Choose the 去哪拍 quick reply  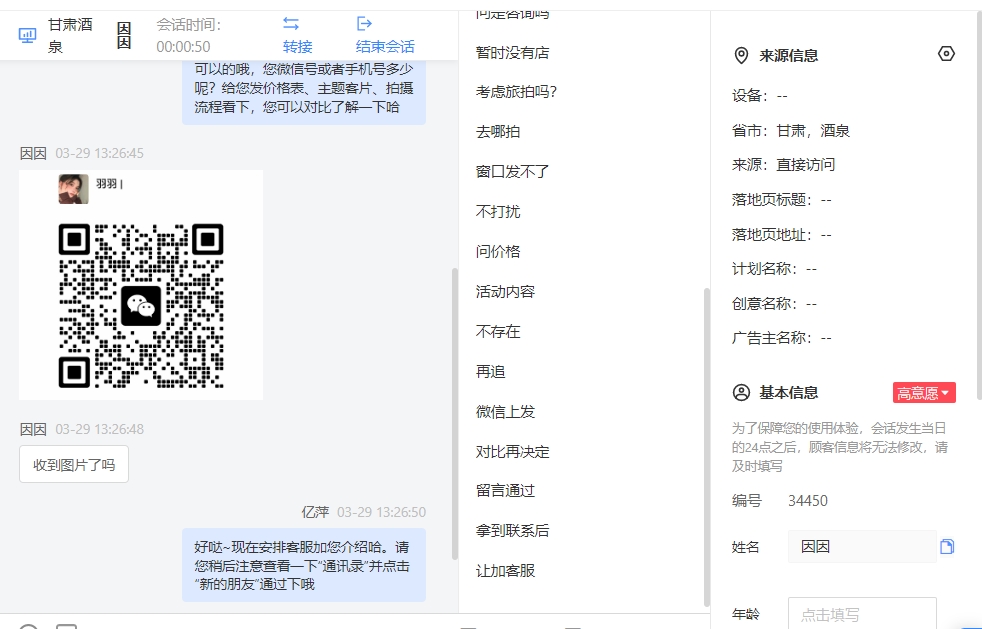point(498,132)
